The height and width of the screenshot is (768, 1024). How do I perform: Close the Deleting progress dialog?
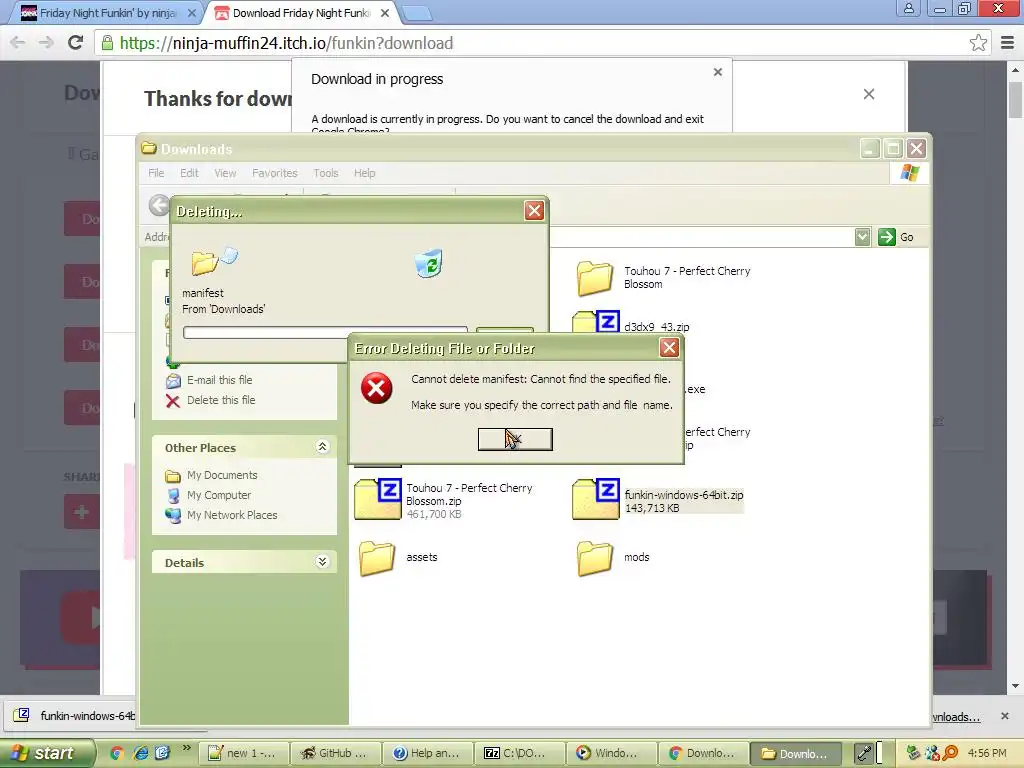534,210
